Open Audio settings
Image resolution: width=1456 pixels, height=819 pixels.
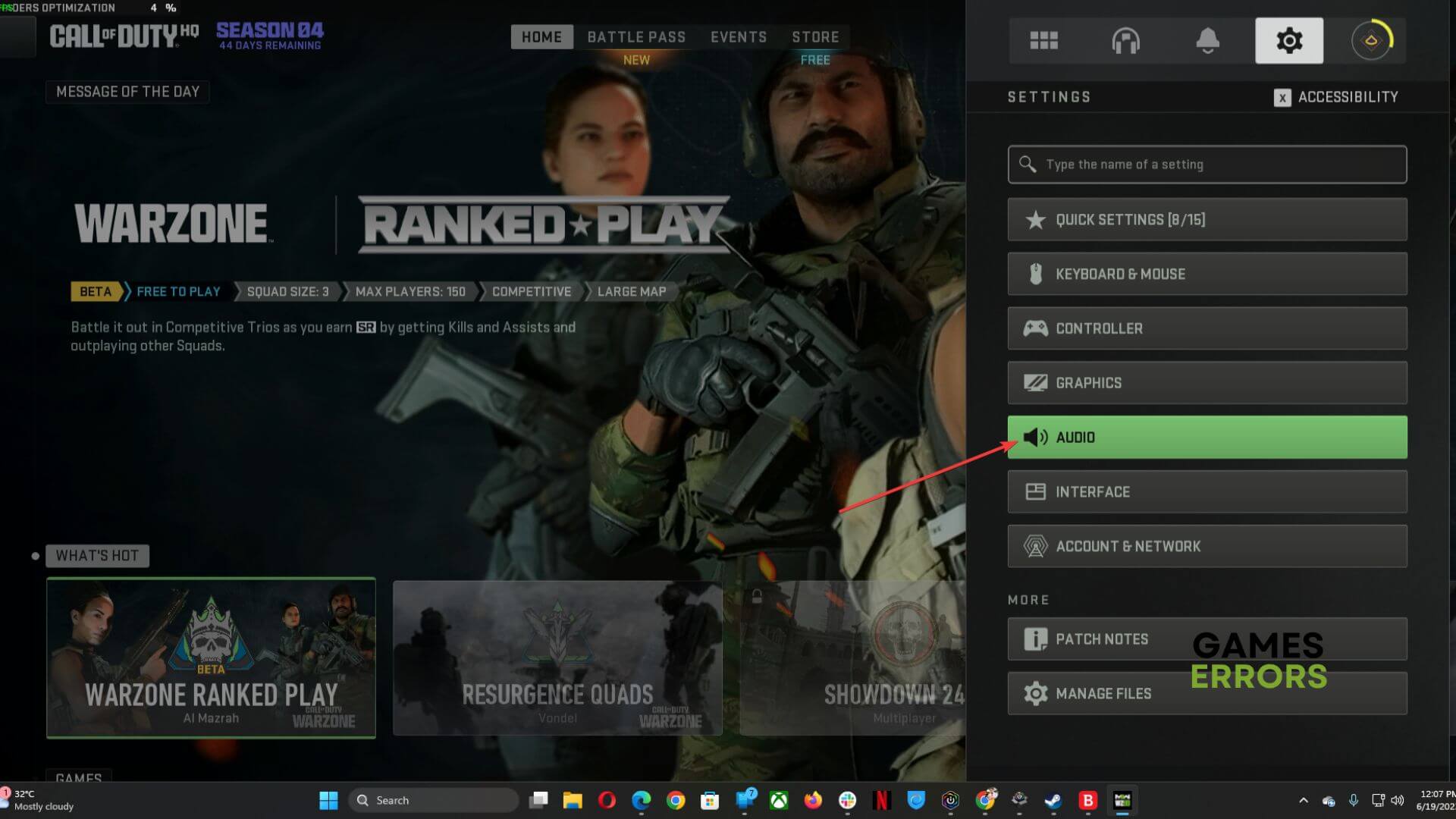(1207, 437)
